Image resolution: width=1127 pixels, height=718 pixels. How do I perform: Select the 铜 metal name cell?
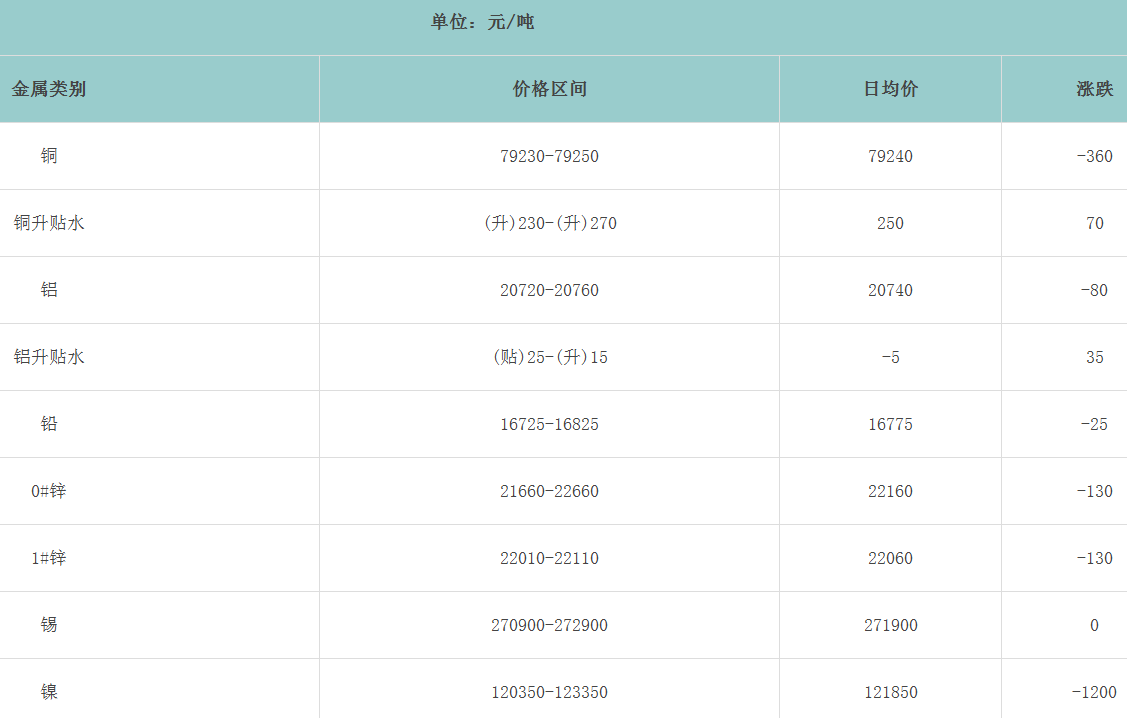click(x=49, y=156)
